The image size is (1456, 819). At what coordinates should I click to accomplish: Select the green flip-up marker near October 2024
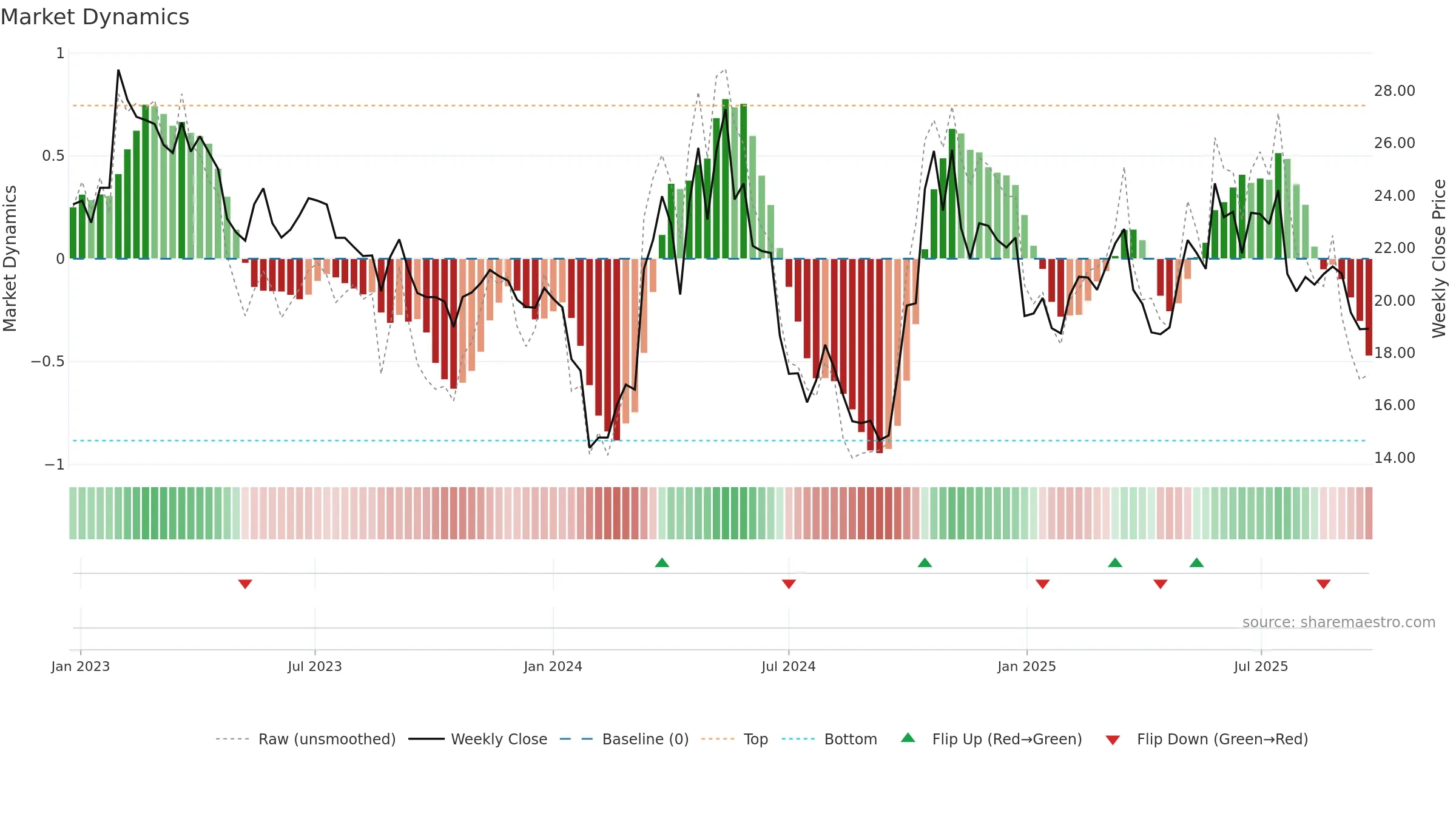[925, 563]
